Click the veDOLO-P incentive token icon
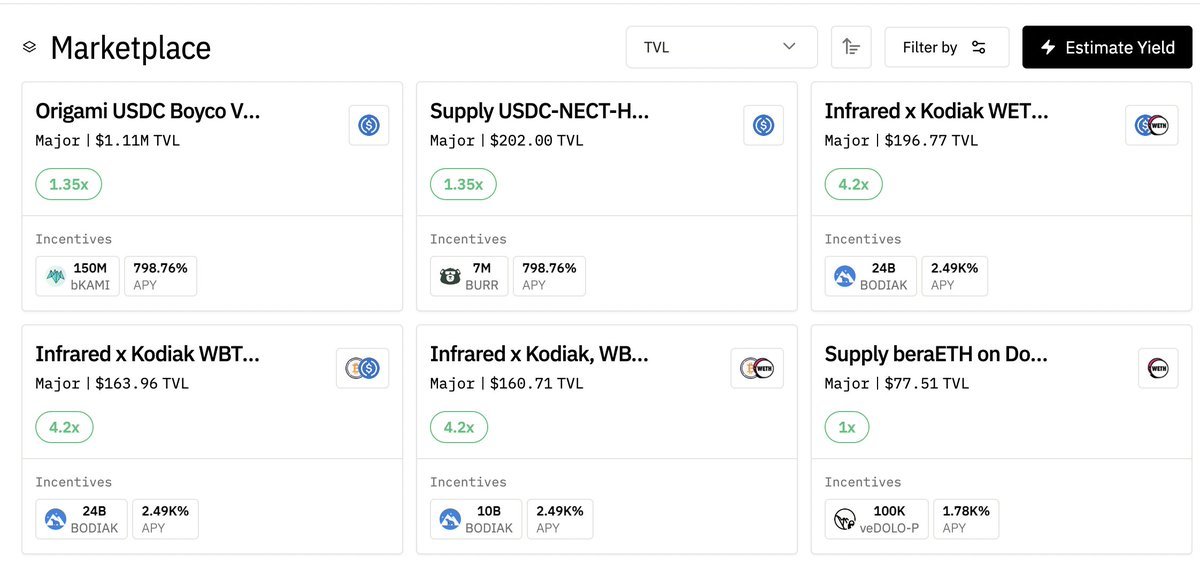This screenshot has width=1200, height=563. pos(845,519)
